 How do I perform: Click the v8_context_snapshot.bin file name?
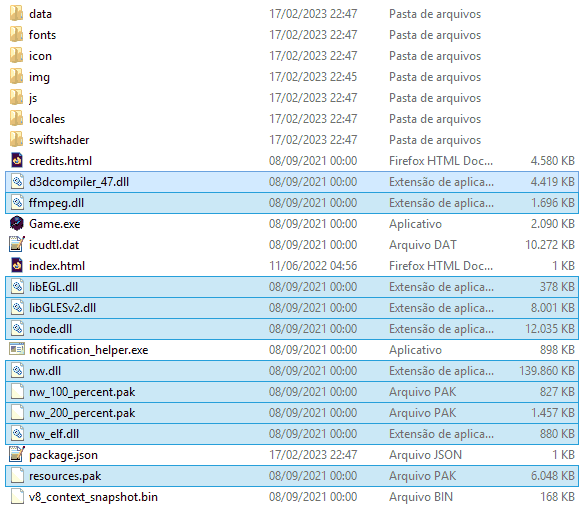tap(93, 497)
